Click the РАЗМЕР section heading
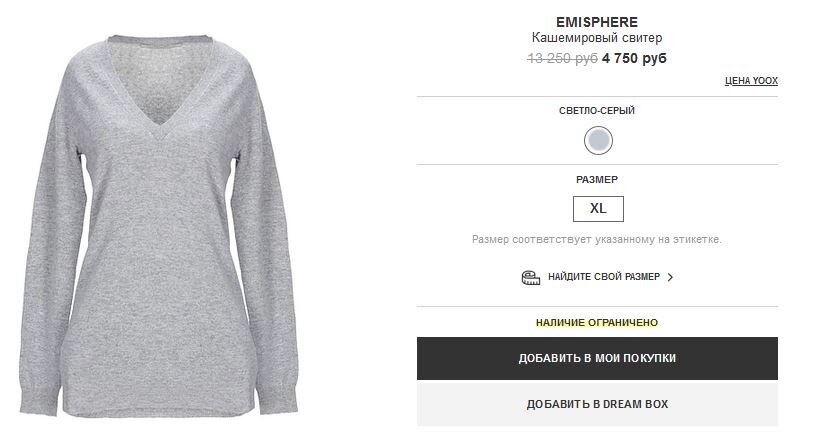The width and height of the screenshot is (828, 443). (x=597, y=180)
